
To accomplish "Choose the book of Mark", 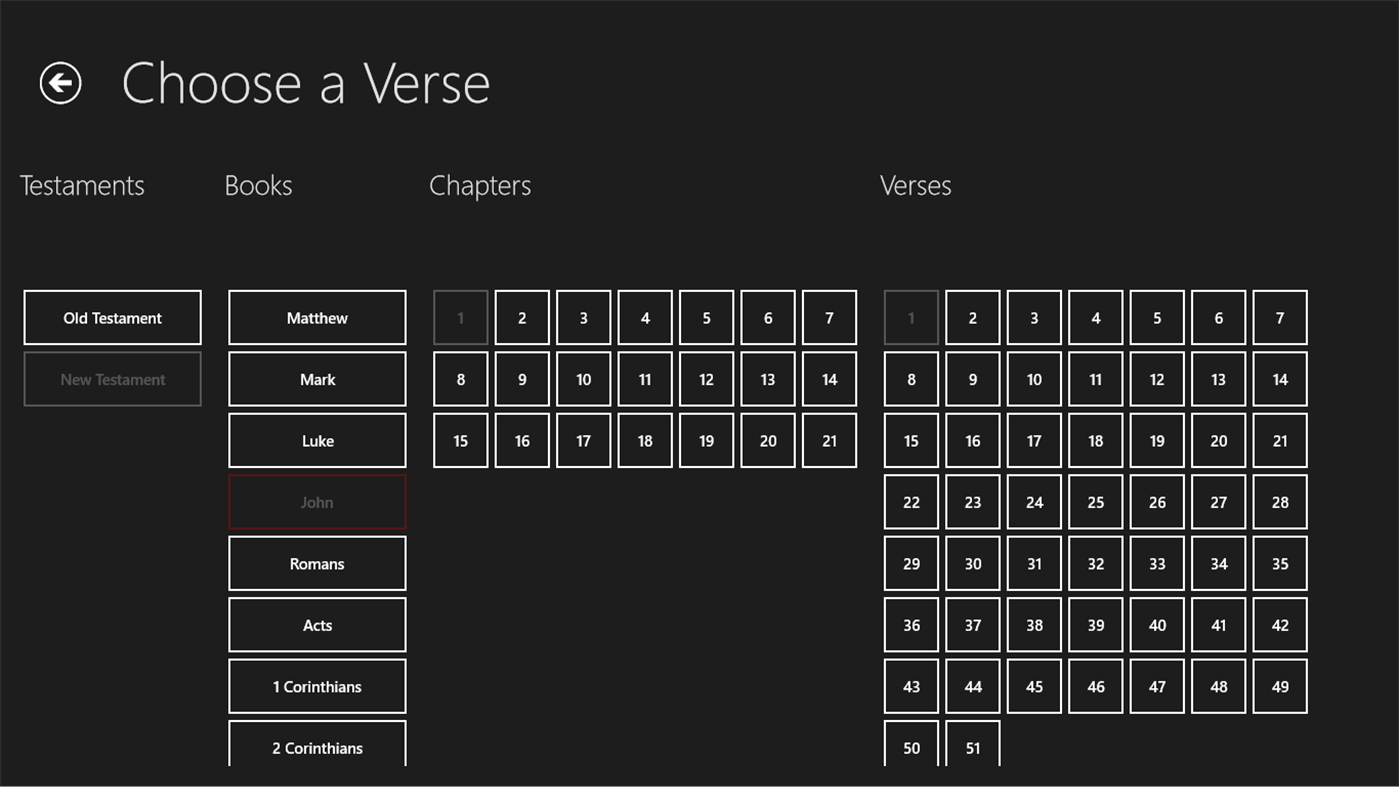I will click(317, 378).
